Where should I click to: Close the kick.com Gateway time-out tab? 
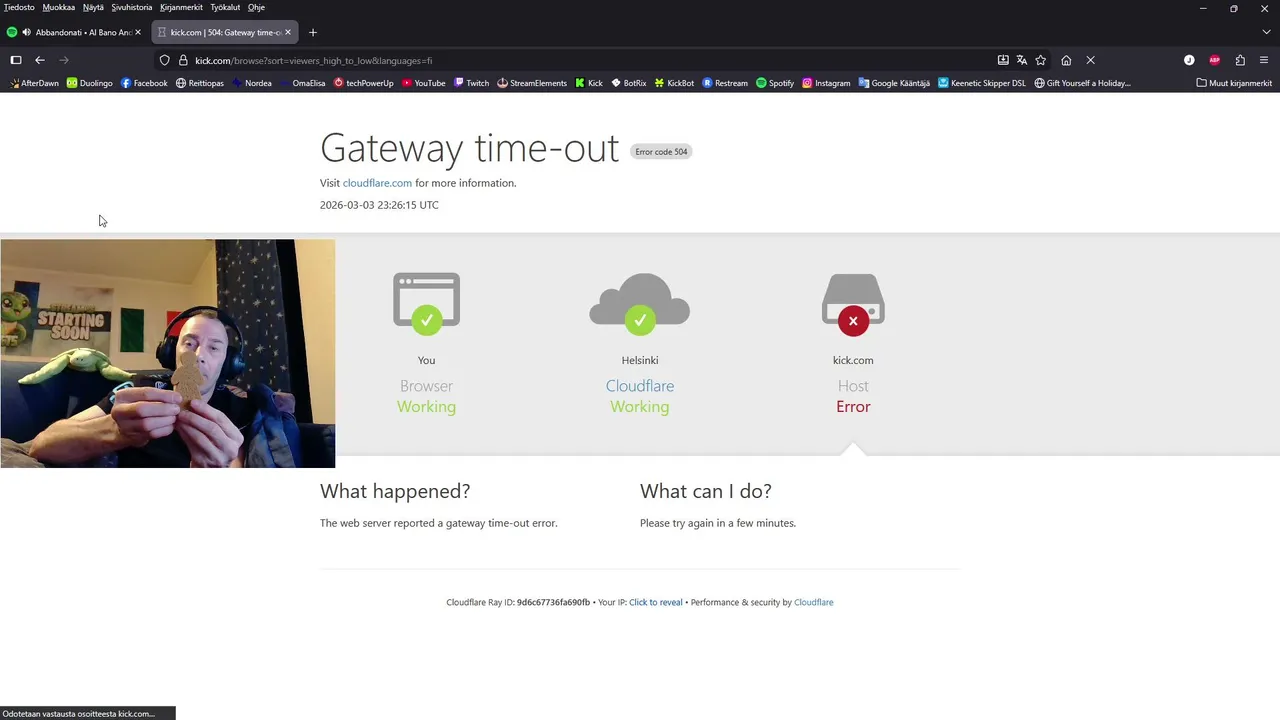pyautogui.click(x=288, y=32)
